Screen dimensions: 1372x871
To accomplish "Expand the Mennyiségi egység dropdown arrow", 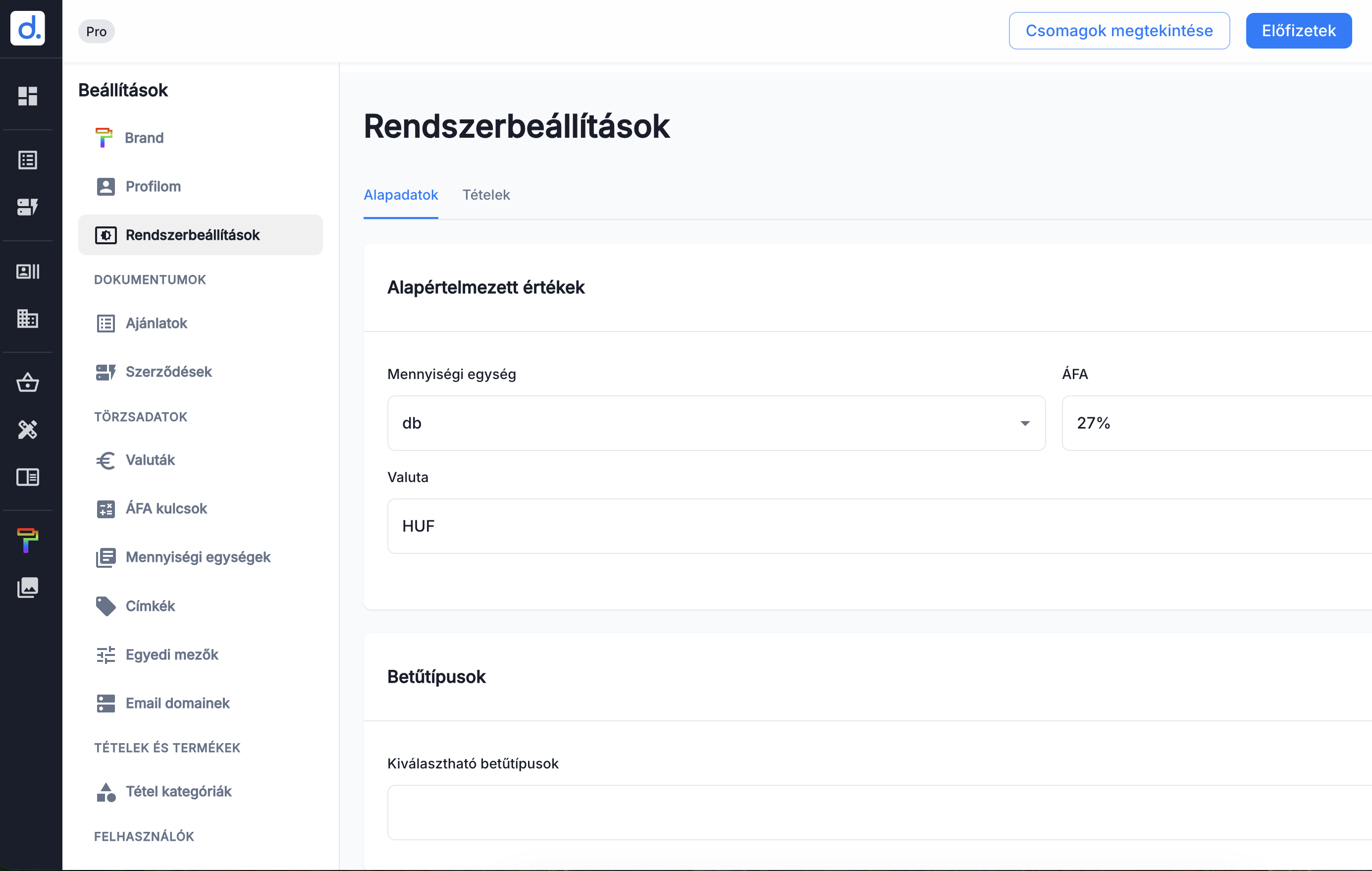I will click(x=1024, y=423).
